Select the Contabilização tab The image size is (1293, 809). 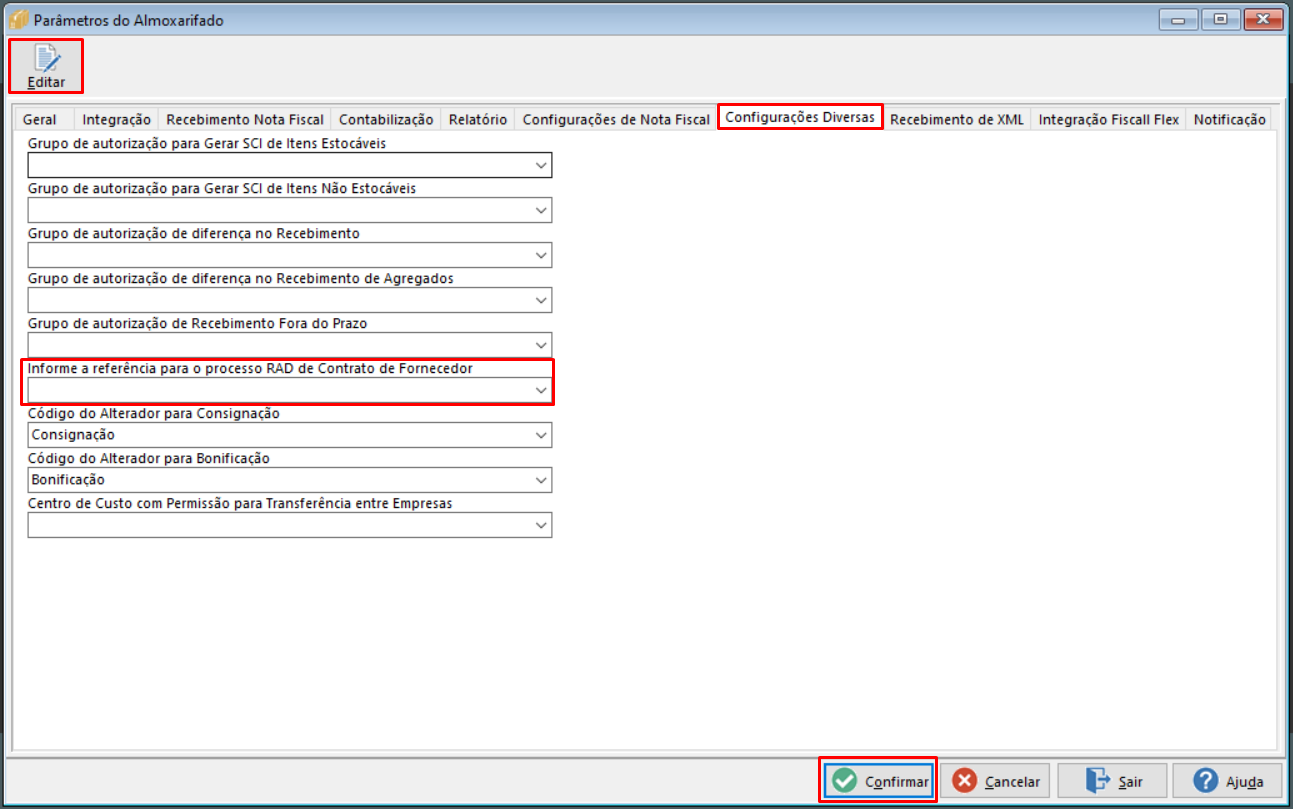386,119
